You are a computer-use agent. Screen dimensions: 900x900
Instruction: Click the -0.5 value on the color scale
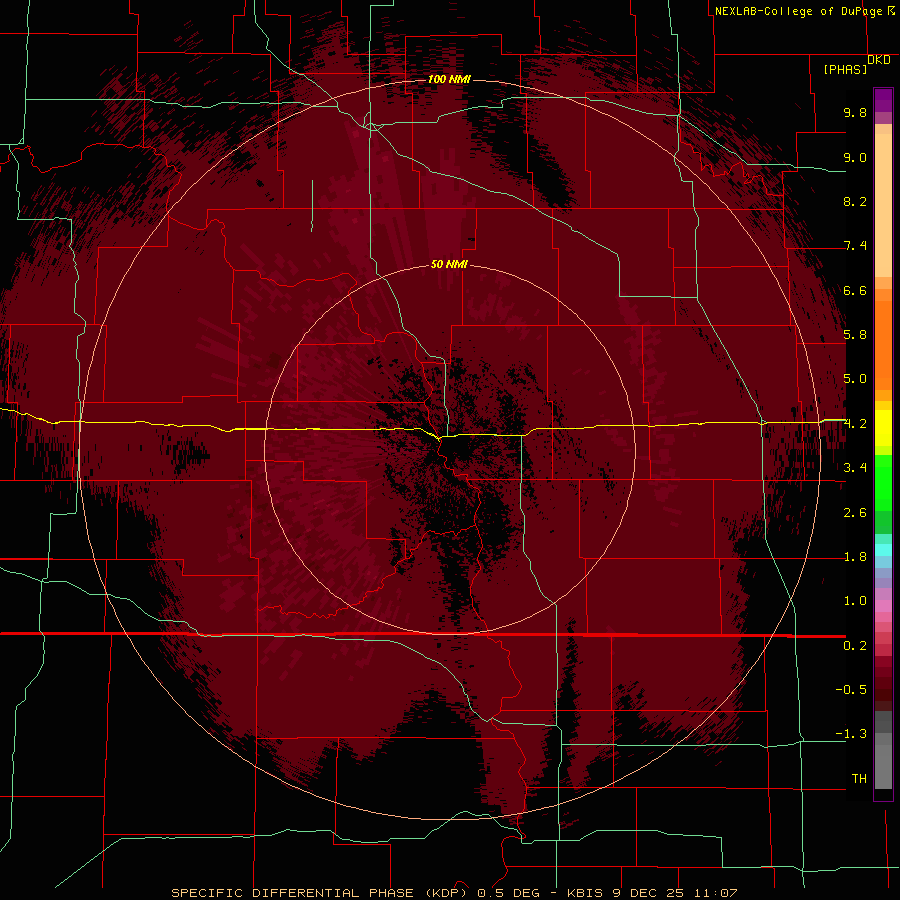click(851, 690)
